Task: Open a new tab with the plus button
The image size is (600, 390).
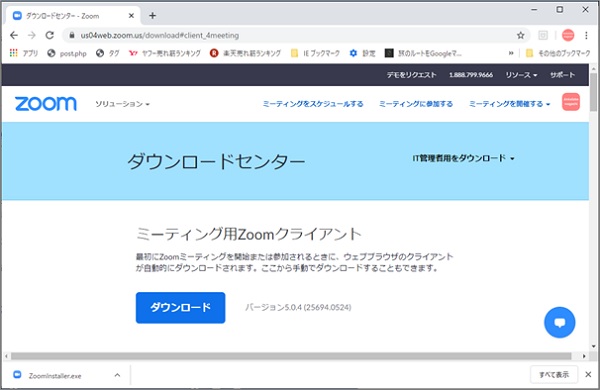Action: pos(152,16)
